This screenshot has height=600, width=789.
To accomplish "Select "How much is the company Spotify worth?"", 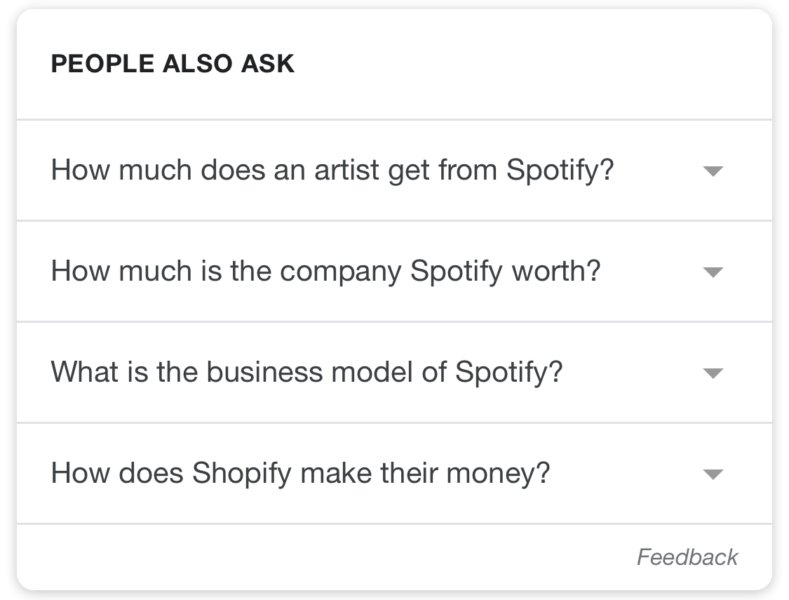I will (325, 271).
